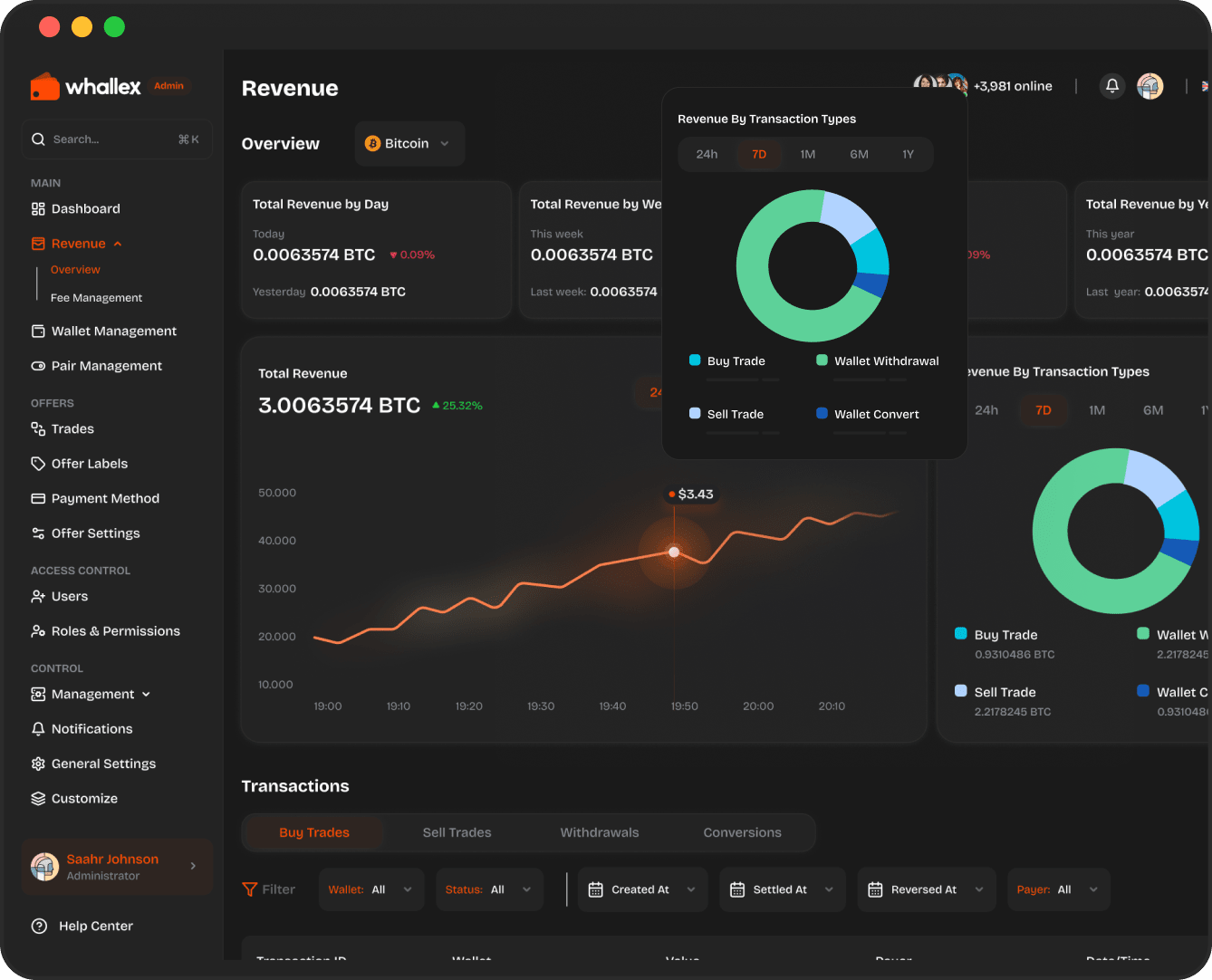Select the 7D time range toggle

759,154
